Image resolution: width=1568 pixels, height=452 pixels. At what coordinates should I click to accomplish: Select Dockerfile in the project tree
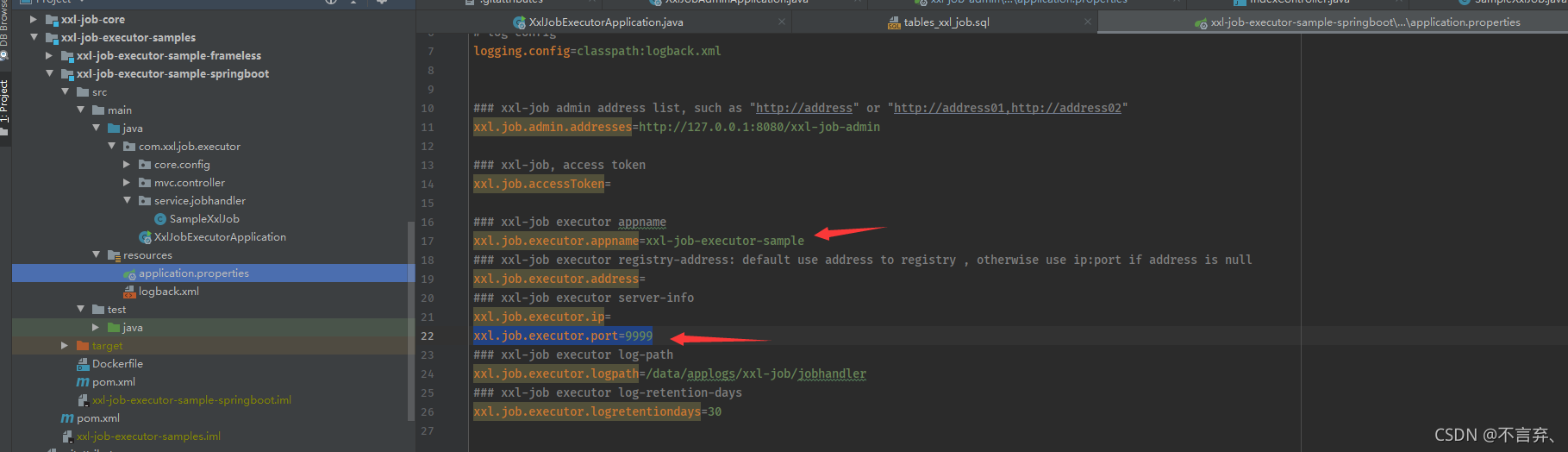[117, 363]
